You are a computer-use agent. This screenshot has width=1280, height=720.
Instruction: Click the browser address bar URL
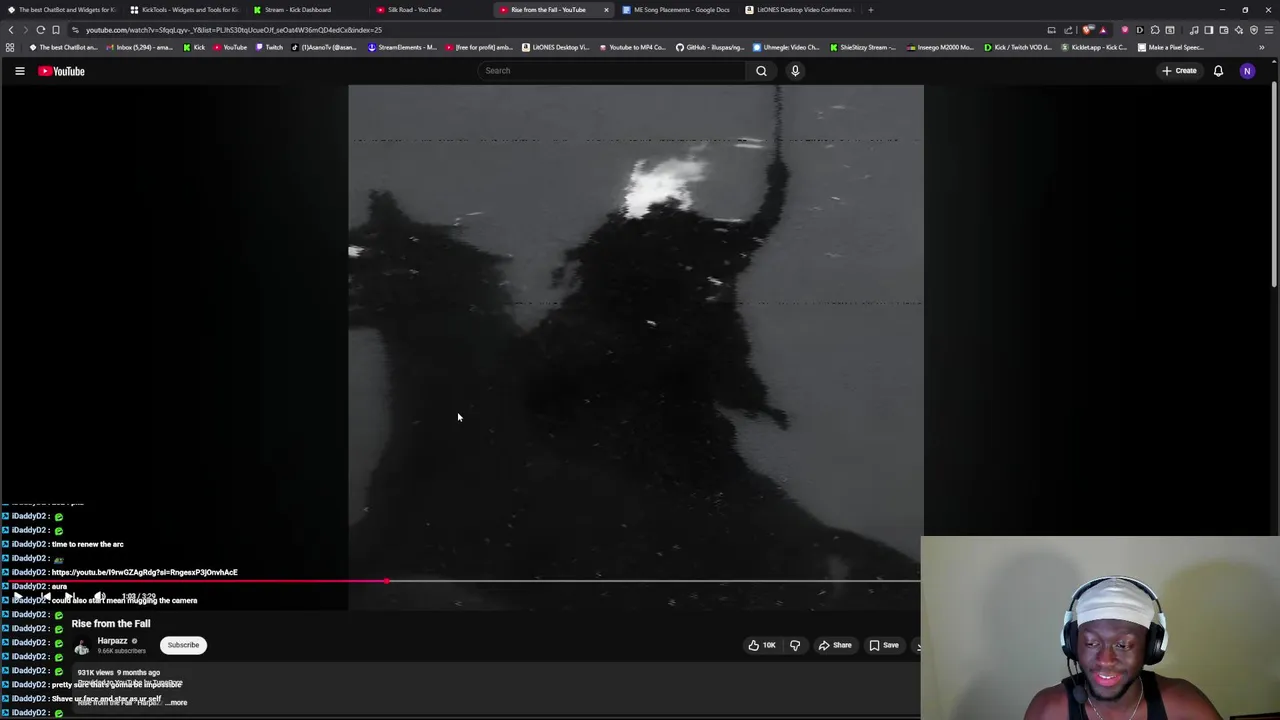point(234,30)
